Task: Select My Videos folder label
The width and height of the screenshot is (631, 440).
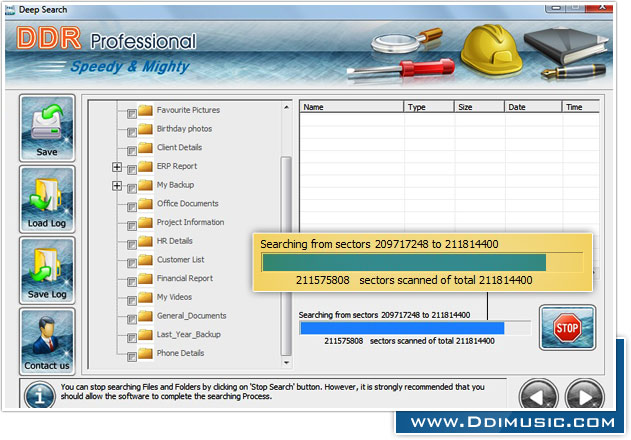Action: [x=174, y=297]
